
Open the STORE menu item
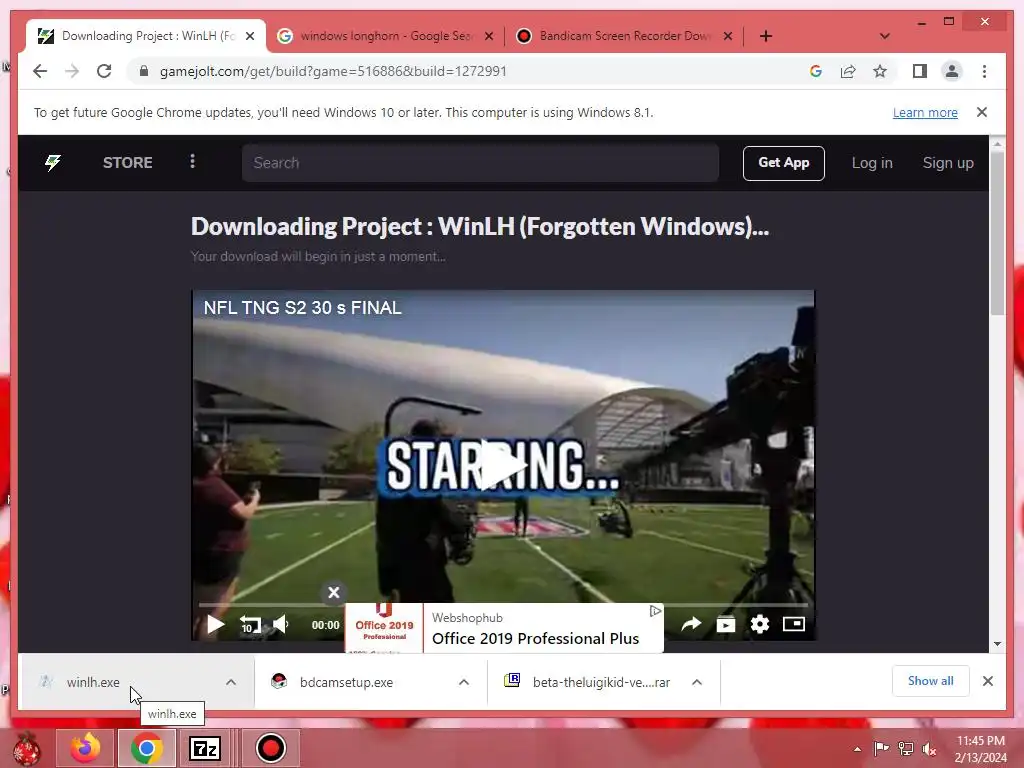tap(127, 163)
